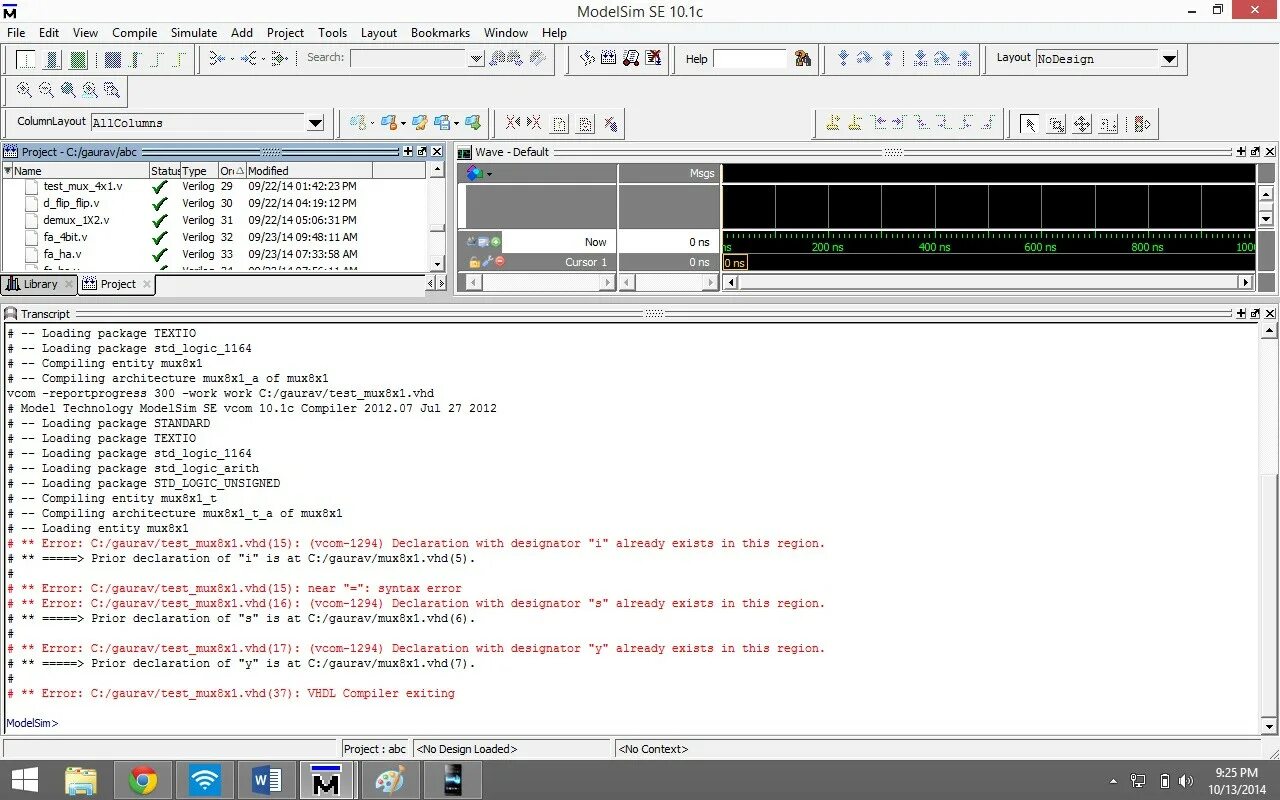This screenshot has width=1280, height=800.
Task: Select d_flip_flip.v in project list
Action: tap(71, 203)
